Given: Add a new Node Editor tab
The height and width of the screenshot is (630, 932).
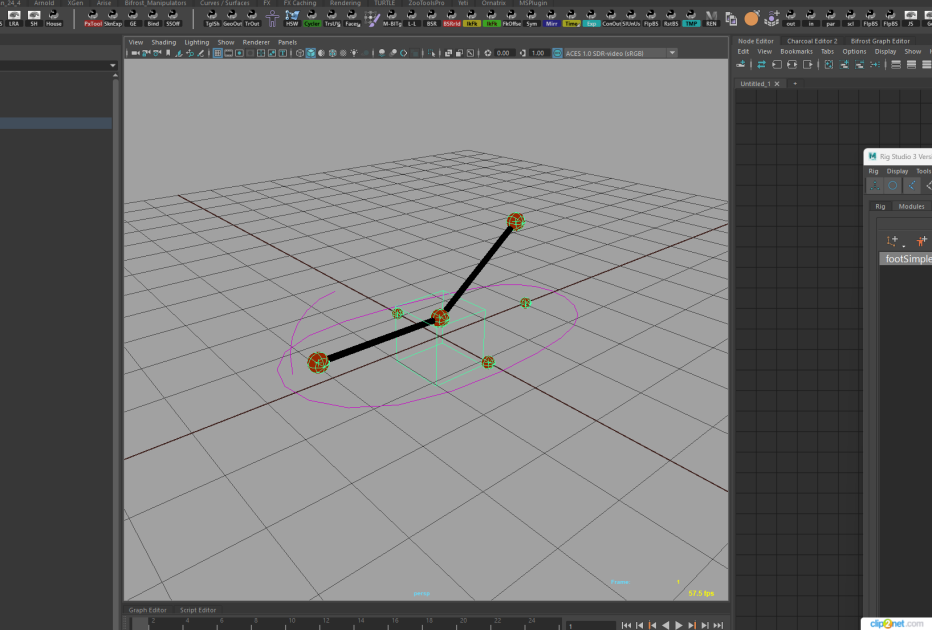Looking at the screenshot, I should (x=795, y=84).
